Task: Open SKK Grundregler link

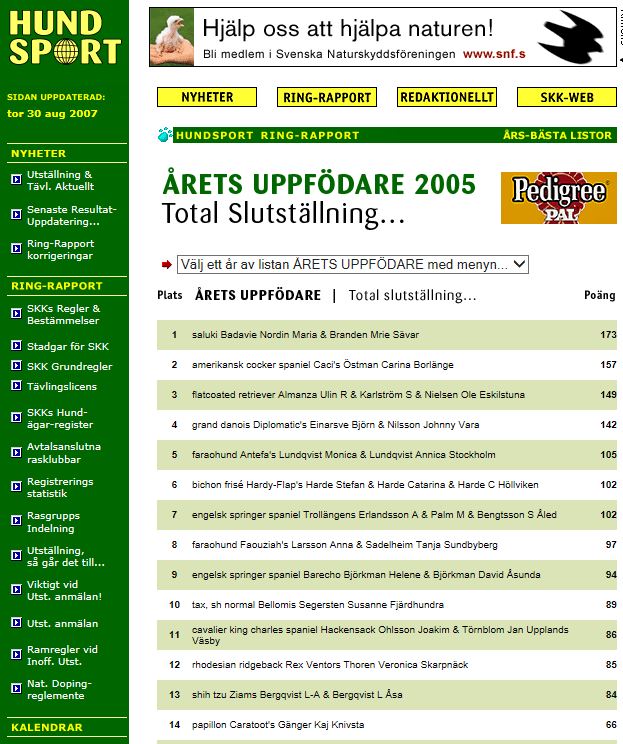Action: point(69,366)
